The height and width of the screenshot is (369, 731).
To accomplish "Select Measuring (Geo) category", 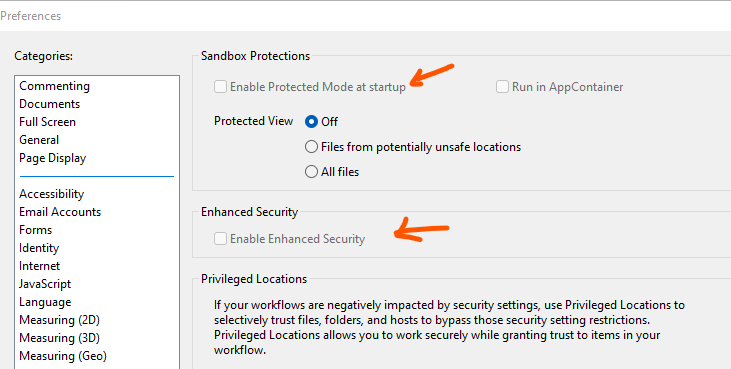I will point(63,356).
